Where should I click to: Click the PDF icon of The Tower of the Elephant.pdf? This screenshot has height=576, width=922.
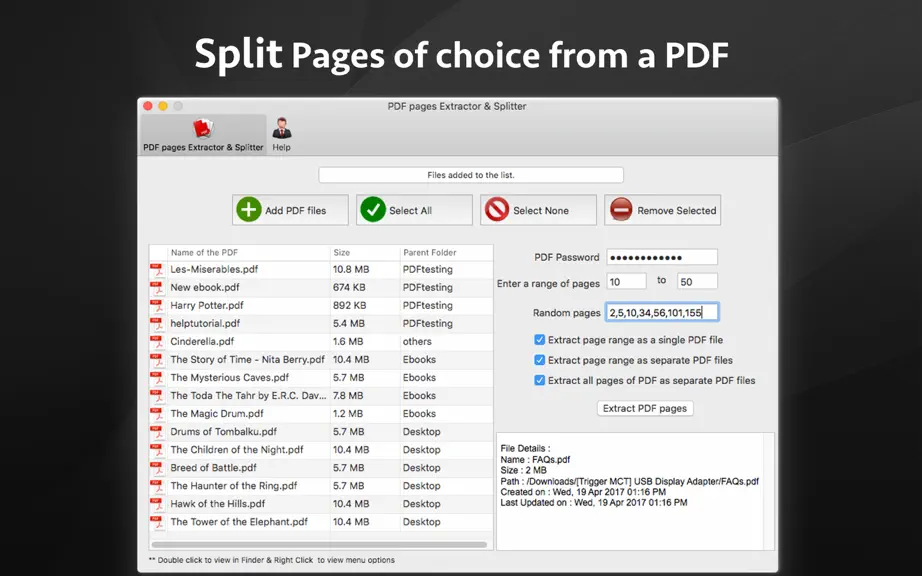tap(157, 522)
